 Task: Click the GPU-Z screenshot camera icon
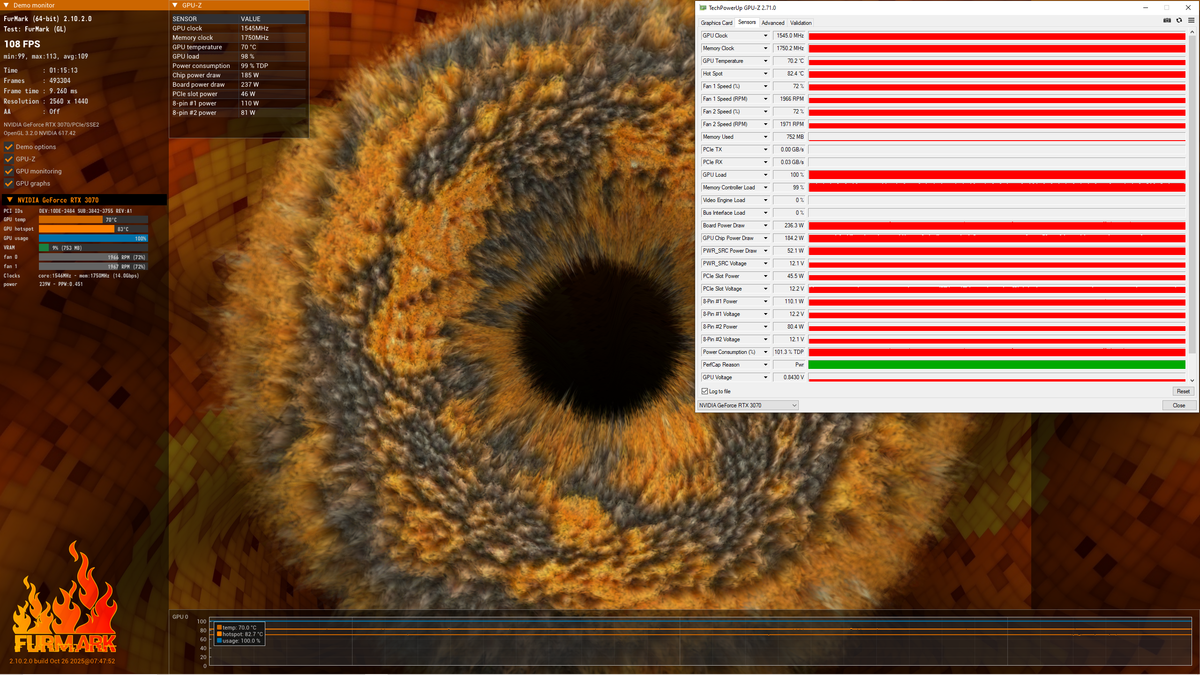pos(1167,20)
